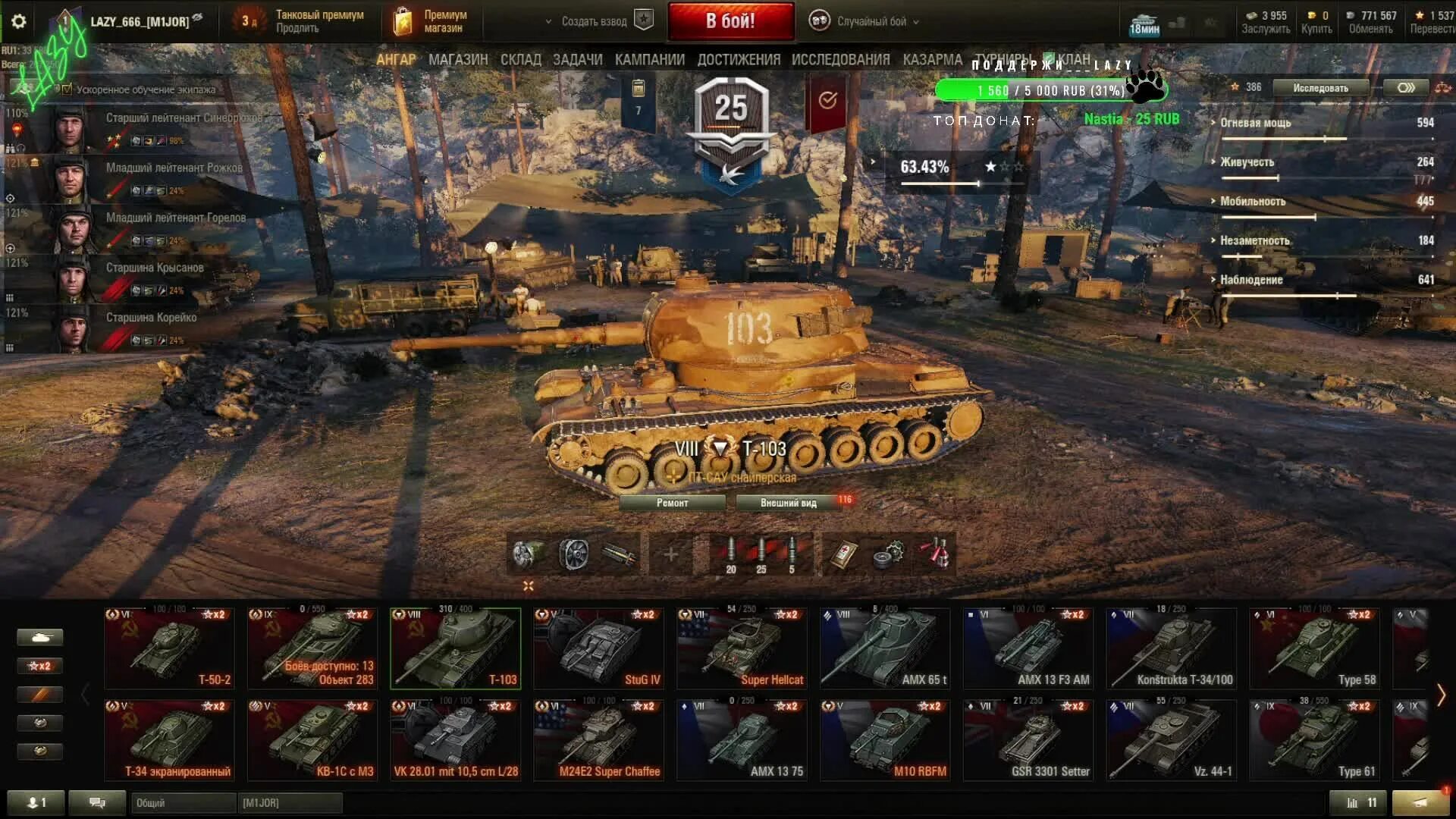The image size is (1456, 819).
Task: Open the empty equipment slot plus icon
Action: point(670,555)
